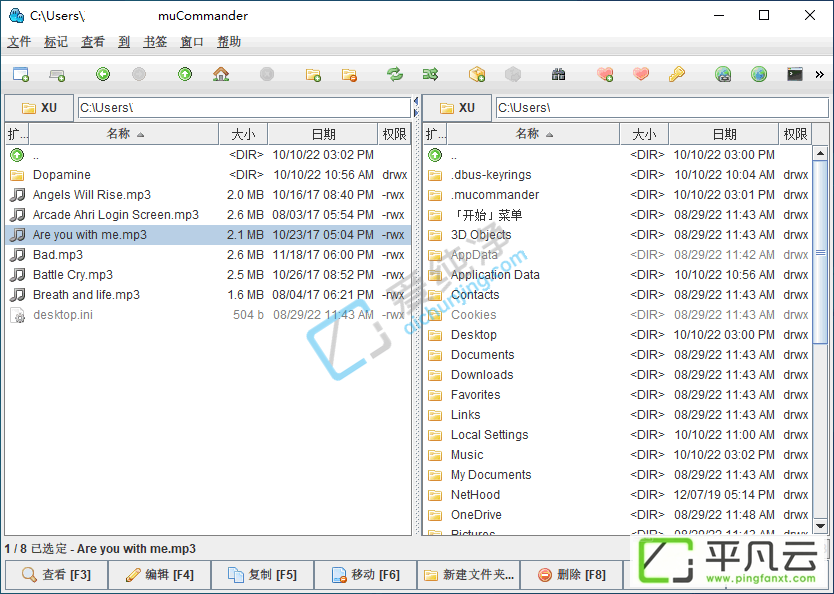Sort right panel by 大小 column
Viewport: 834px width, 594px height.
tap(645, 134)
